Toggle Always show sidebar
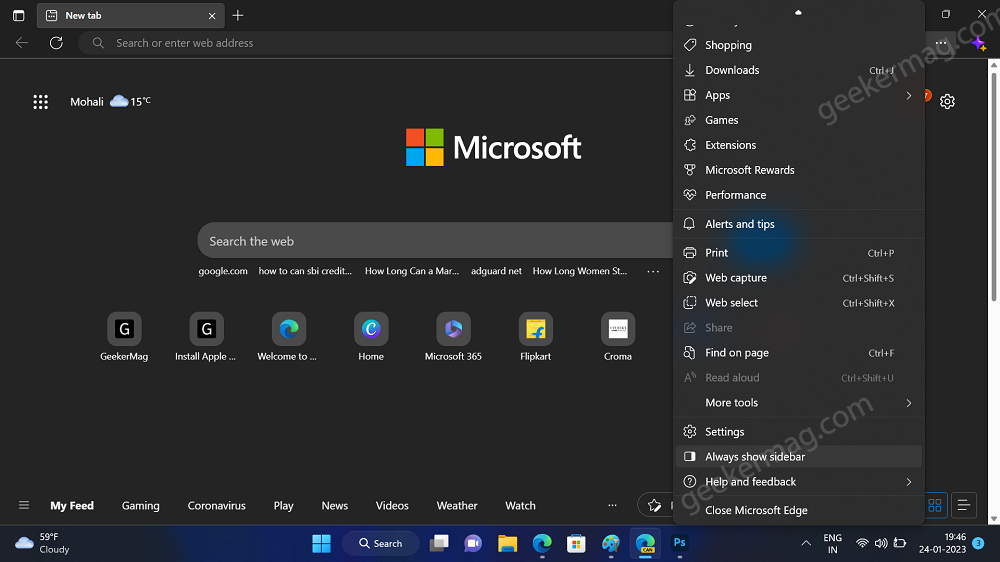 click(798, 457)
